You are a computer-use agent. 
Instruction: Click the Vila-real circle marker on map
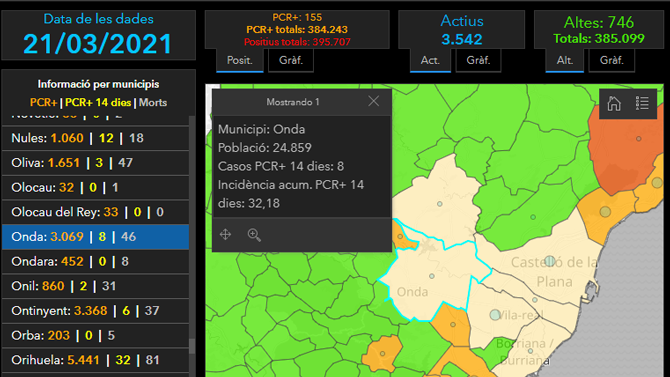[495, 315]
